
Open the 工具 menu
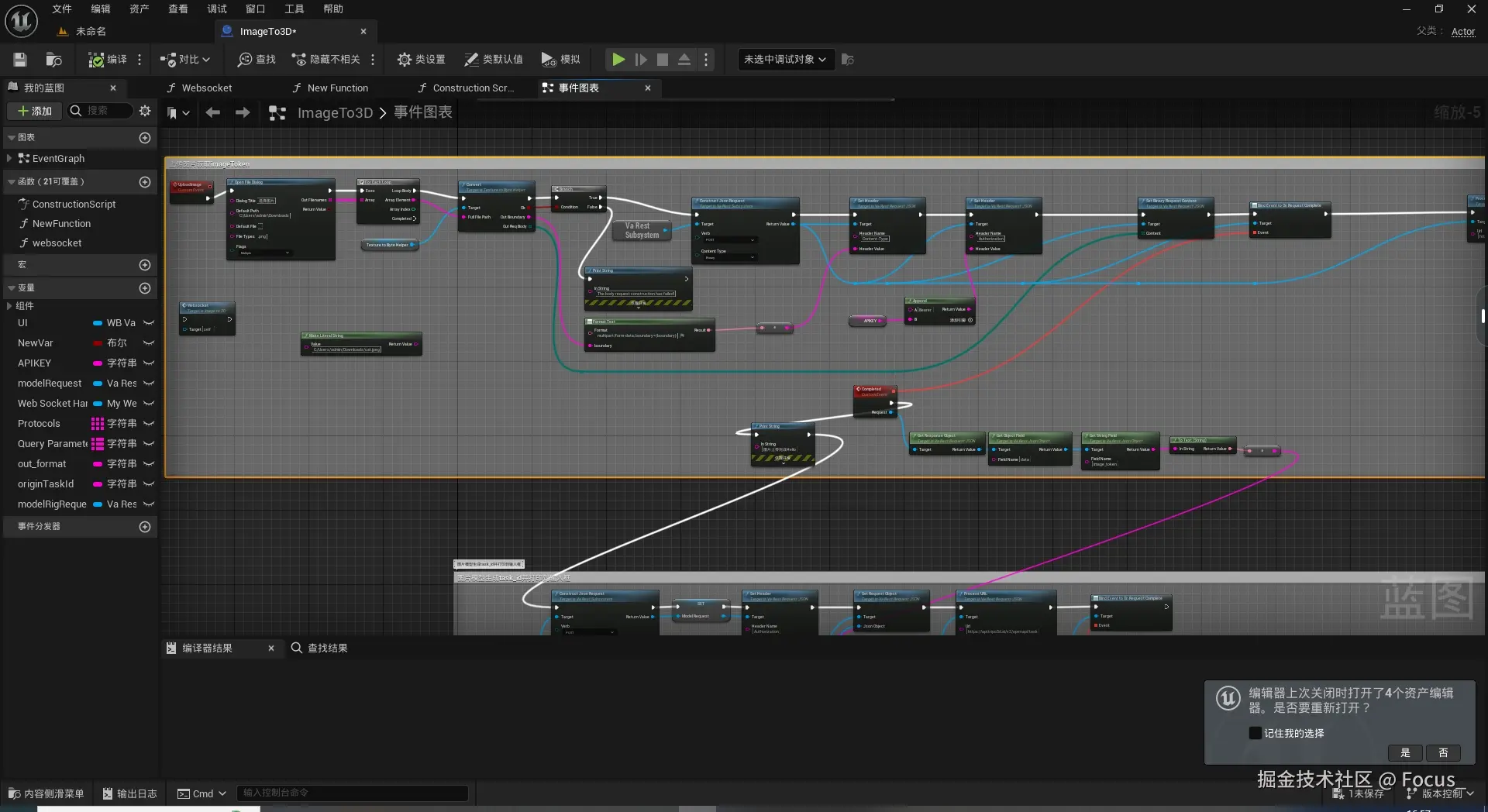coord(294,9)
